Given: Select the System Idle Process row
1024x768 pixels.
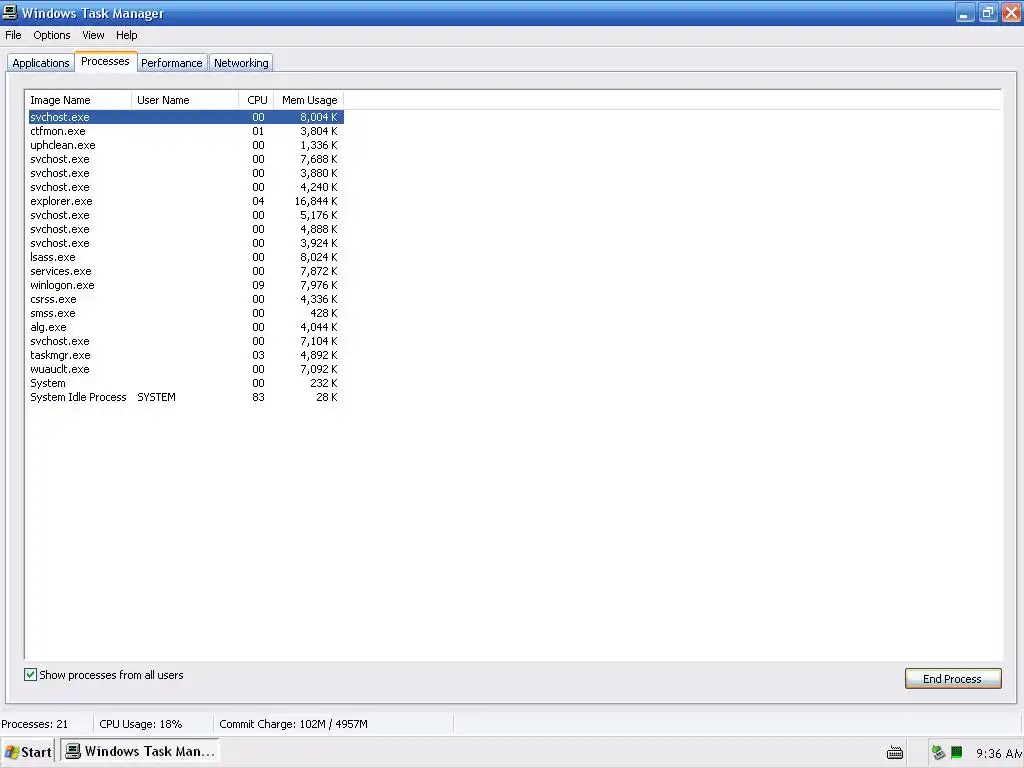Looking at the screenshot, I should pos(185,397).
